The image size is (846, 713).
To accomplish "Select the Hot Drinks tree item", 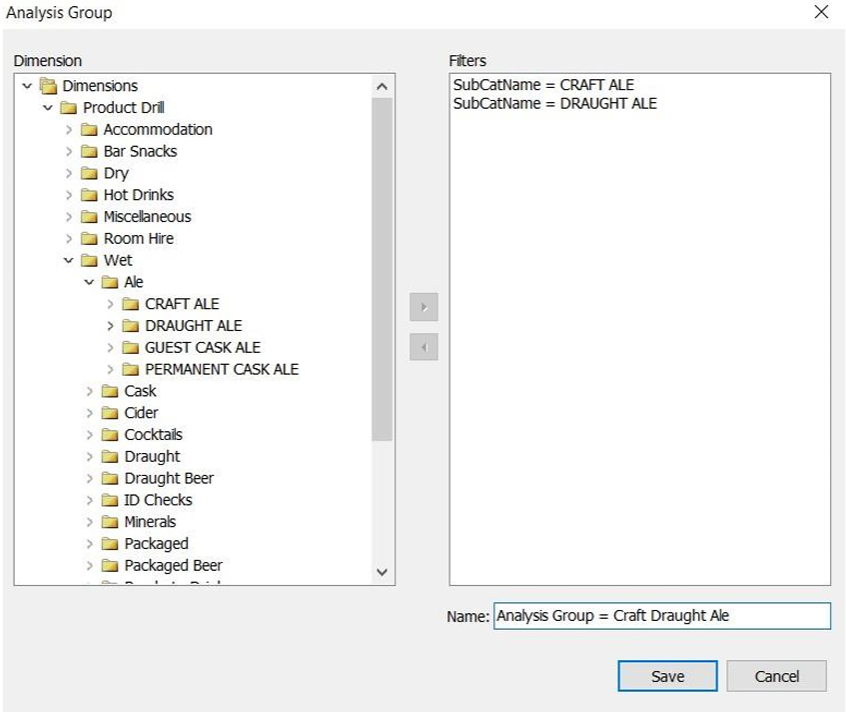I will [138, 195].
